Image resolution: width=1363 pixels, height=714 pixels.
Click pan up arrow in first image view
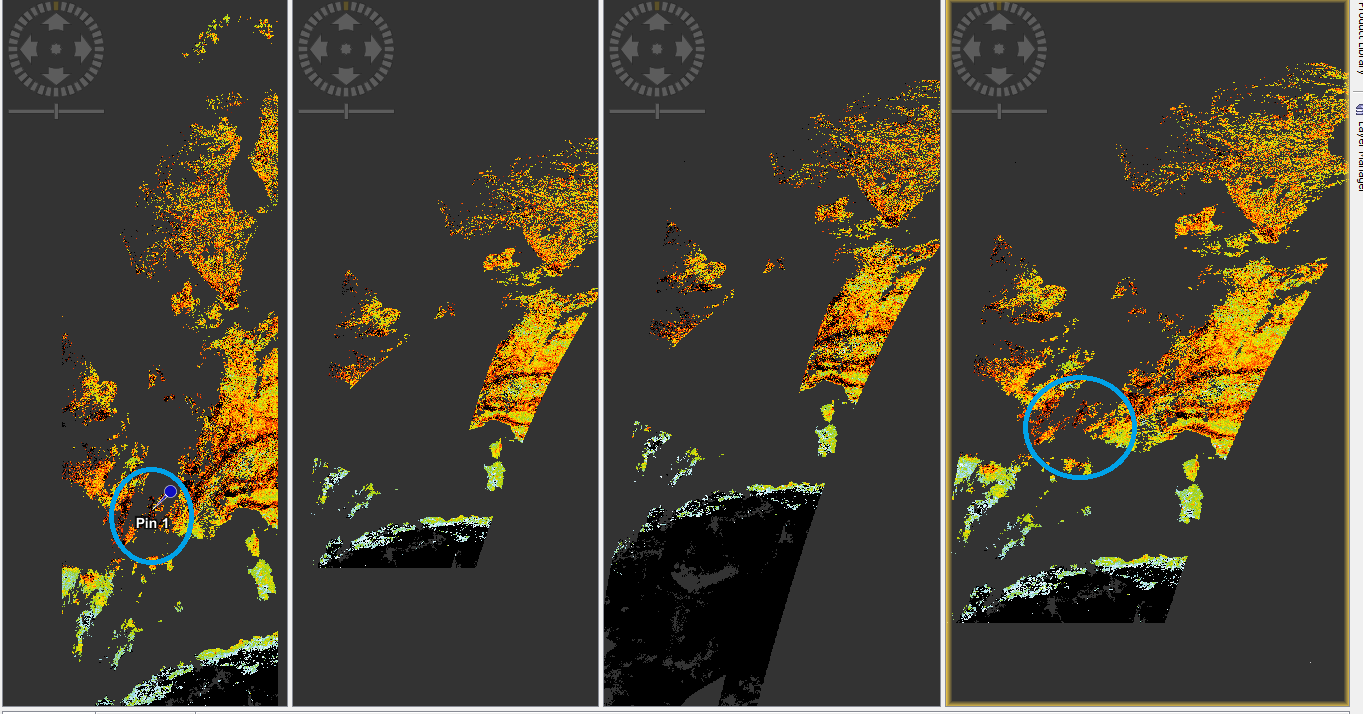click(56, 20)
